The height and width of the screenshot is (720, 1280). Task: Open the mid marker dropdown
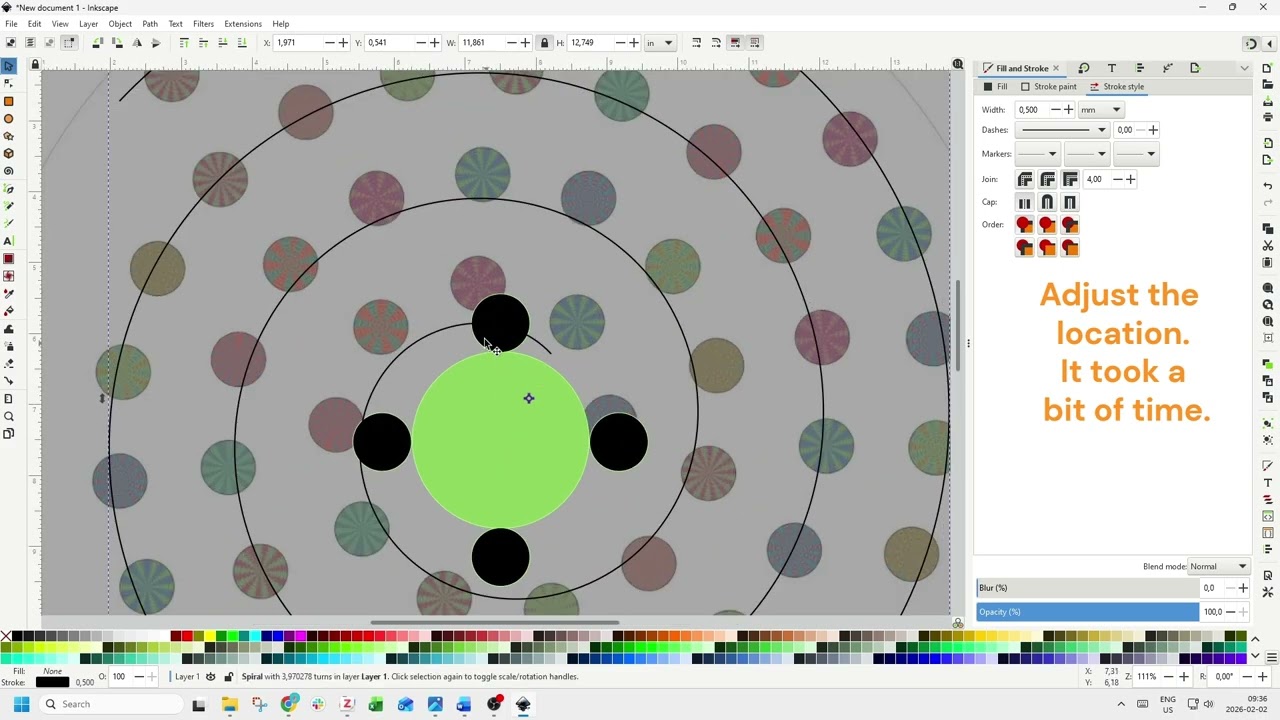click(x=1086, y=154)
